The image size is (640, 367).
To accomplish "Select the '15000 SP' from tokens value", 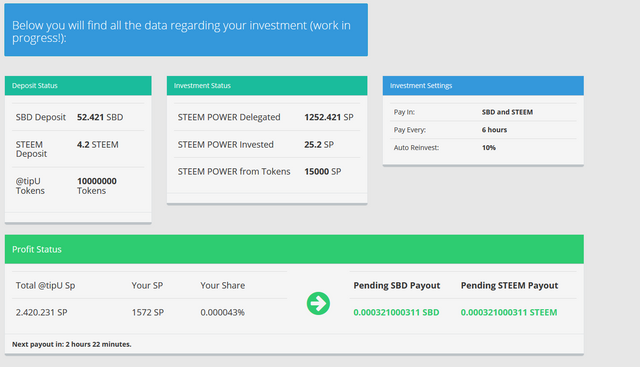I will pyautogui.click(x=322, y=171).
